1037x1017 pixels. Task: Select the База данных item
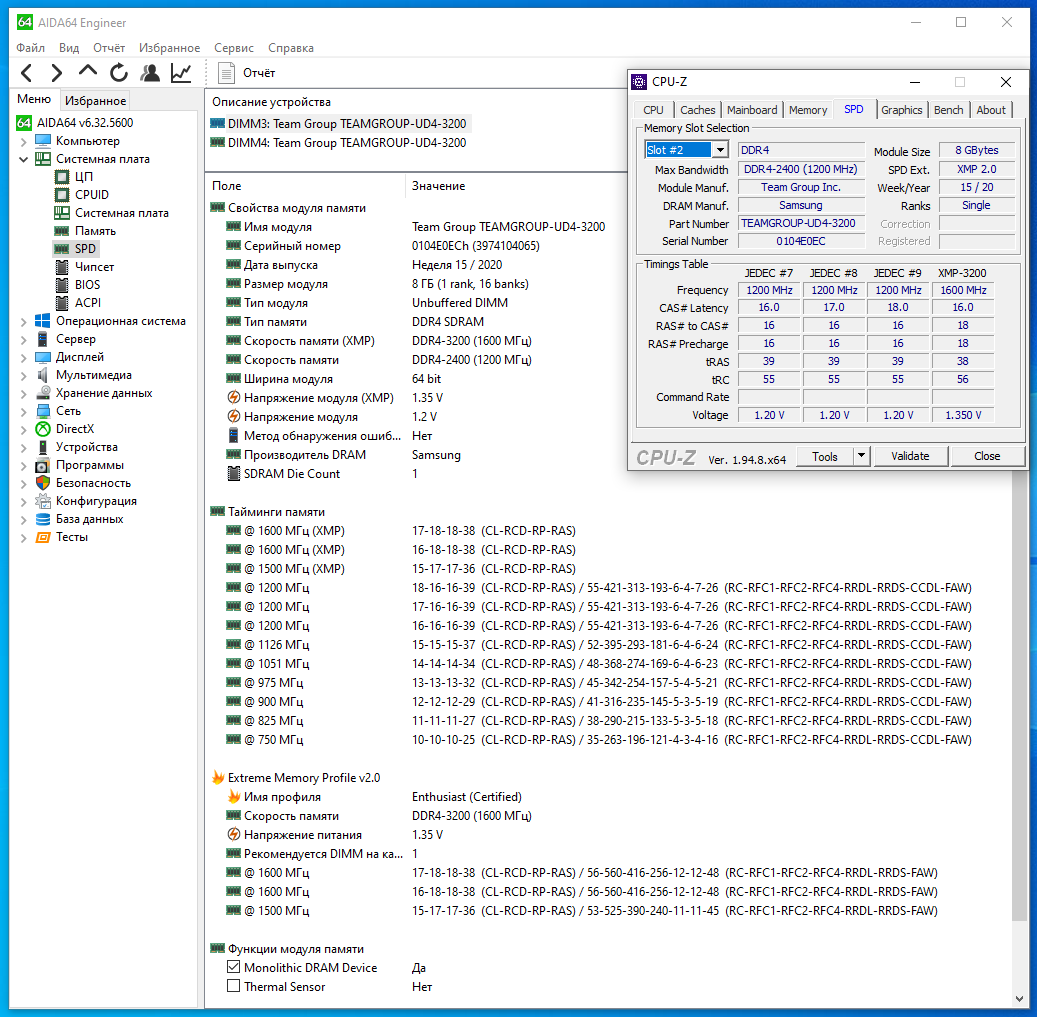pyautogui.click(x=89, y=519)
